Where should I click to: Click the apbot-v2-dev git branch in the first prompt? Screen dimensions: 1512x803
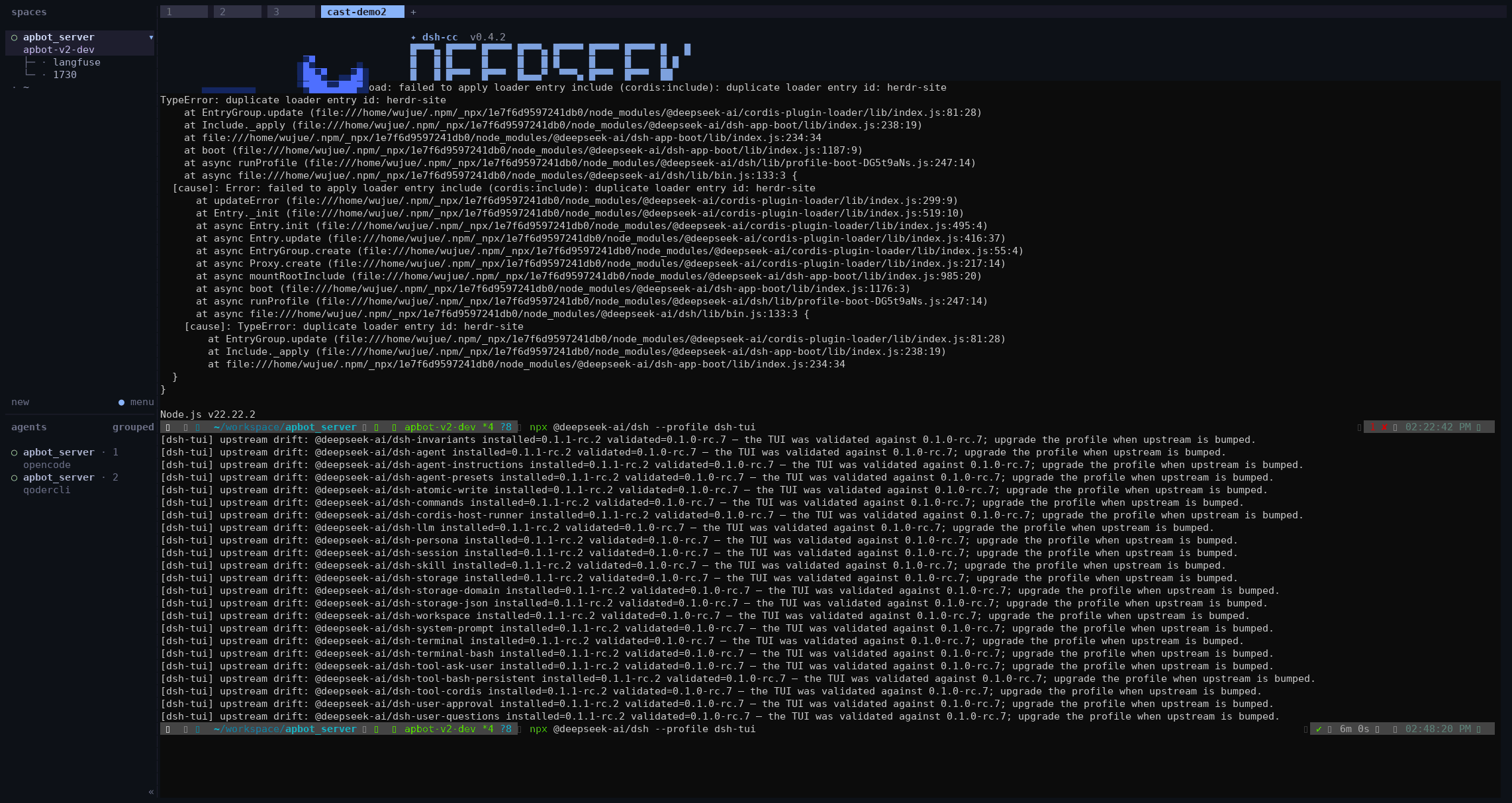click(440, 427)
